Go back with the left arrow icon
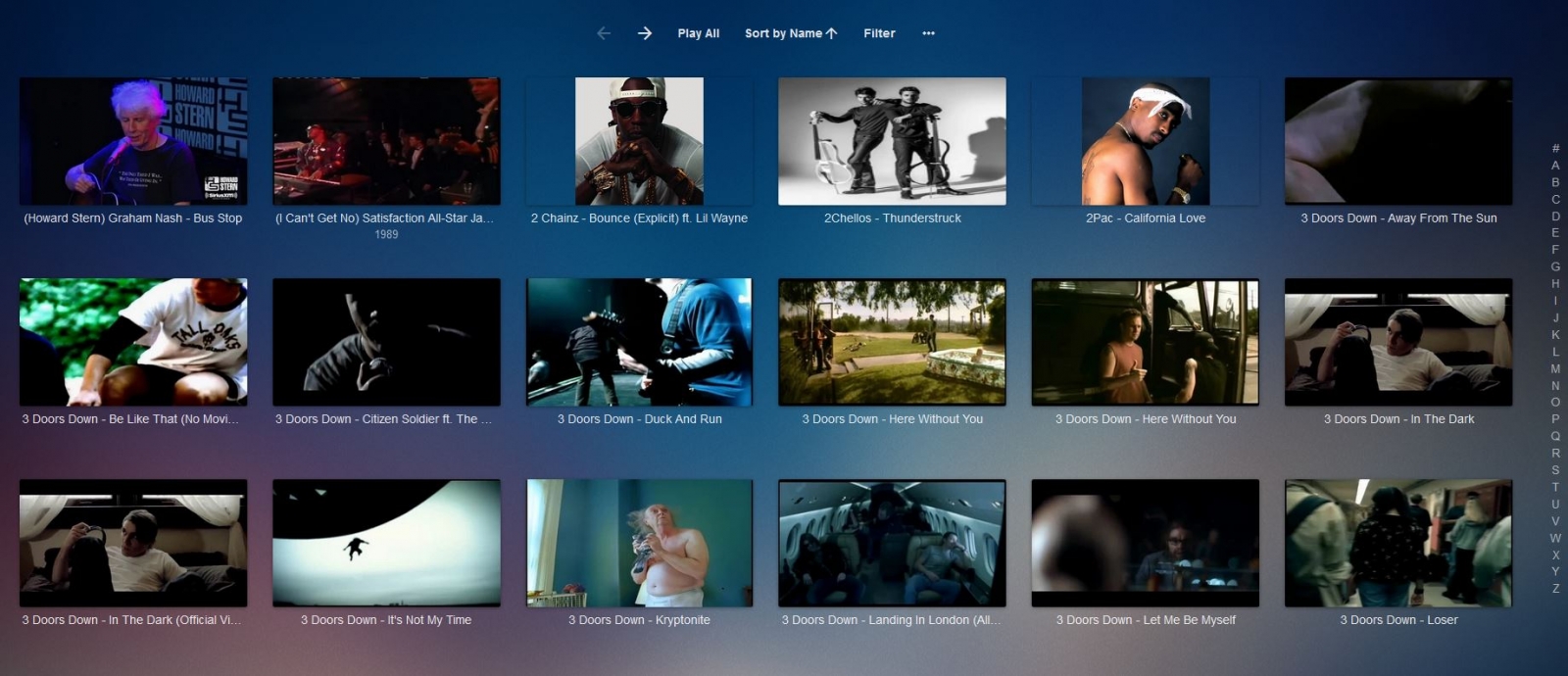This screenshot has height=676, width=1568. click(604, 33)
